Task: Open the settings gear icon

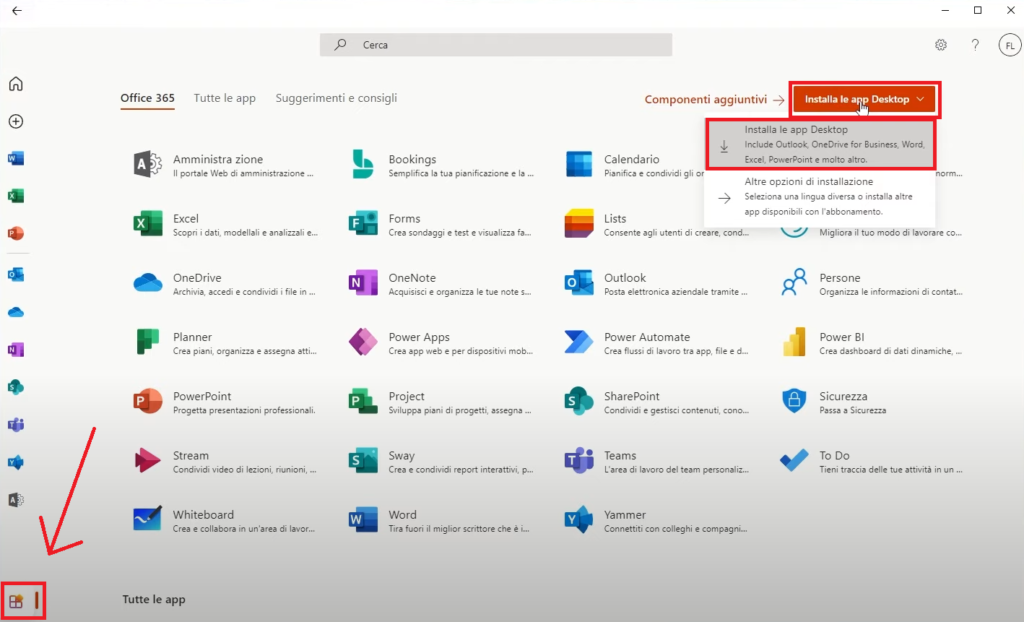Action: click(x=940, y=45)
